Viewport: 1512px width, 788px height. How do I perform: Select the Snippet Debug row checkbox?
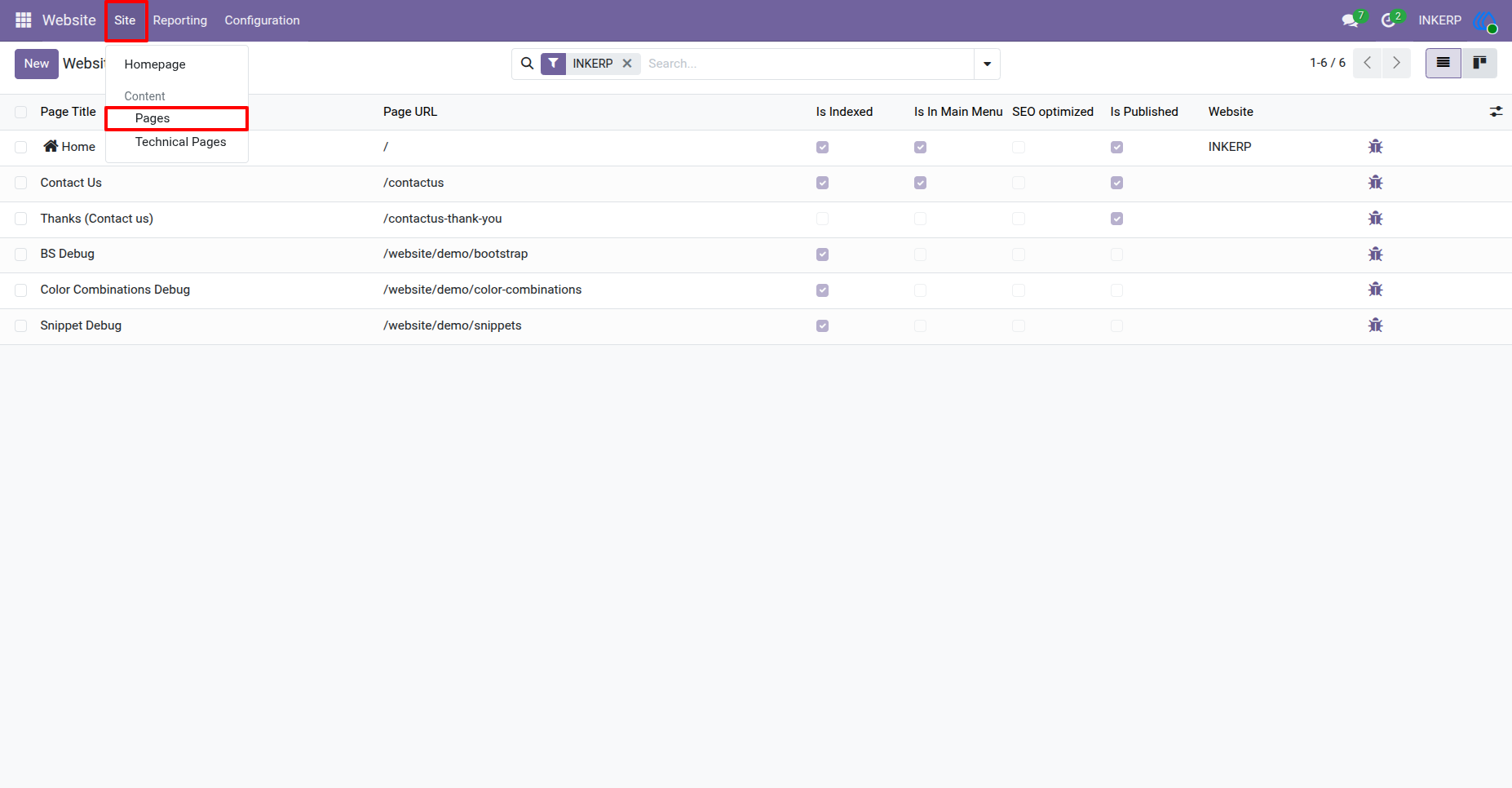(21, 326)
